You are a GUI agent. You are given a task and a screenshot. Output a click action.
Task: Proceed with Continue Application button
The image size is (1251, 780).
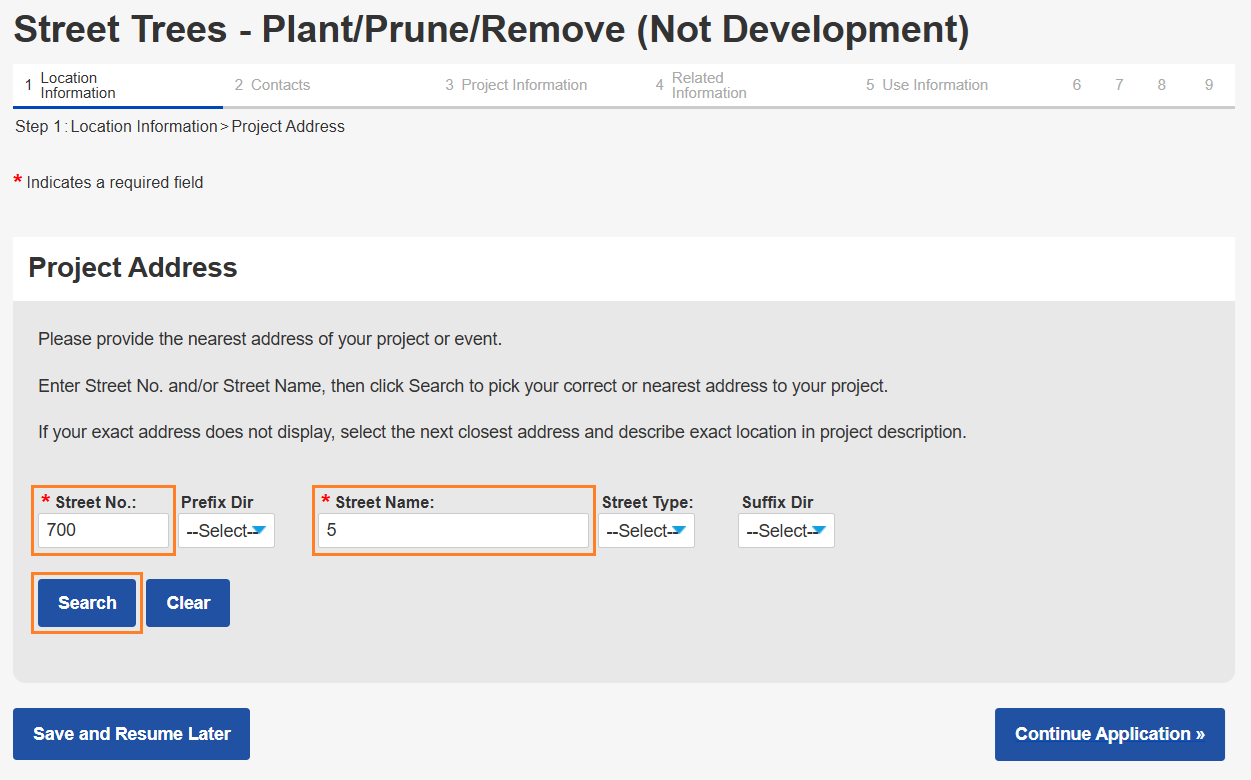click(1109, 734)
